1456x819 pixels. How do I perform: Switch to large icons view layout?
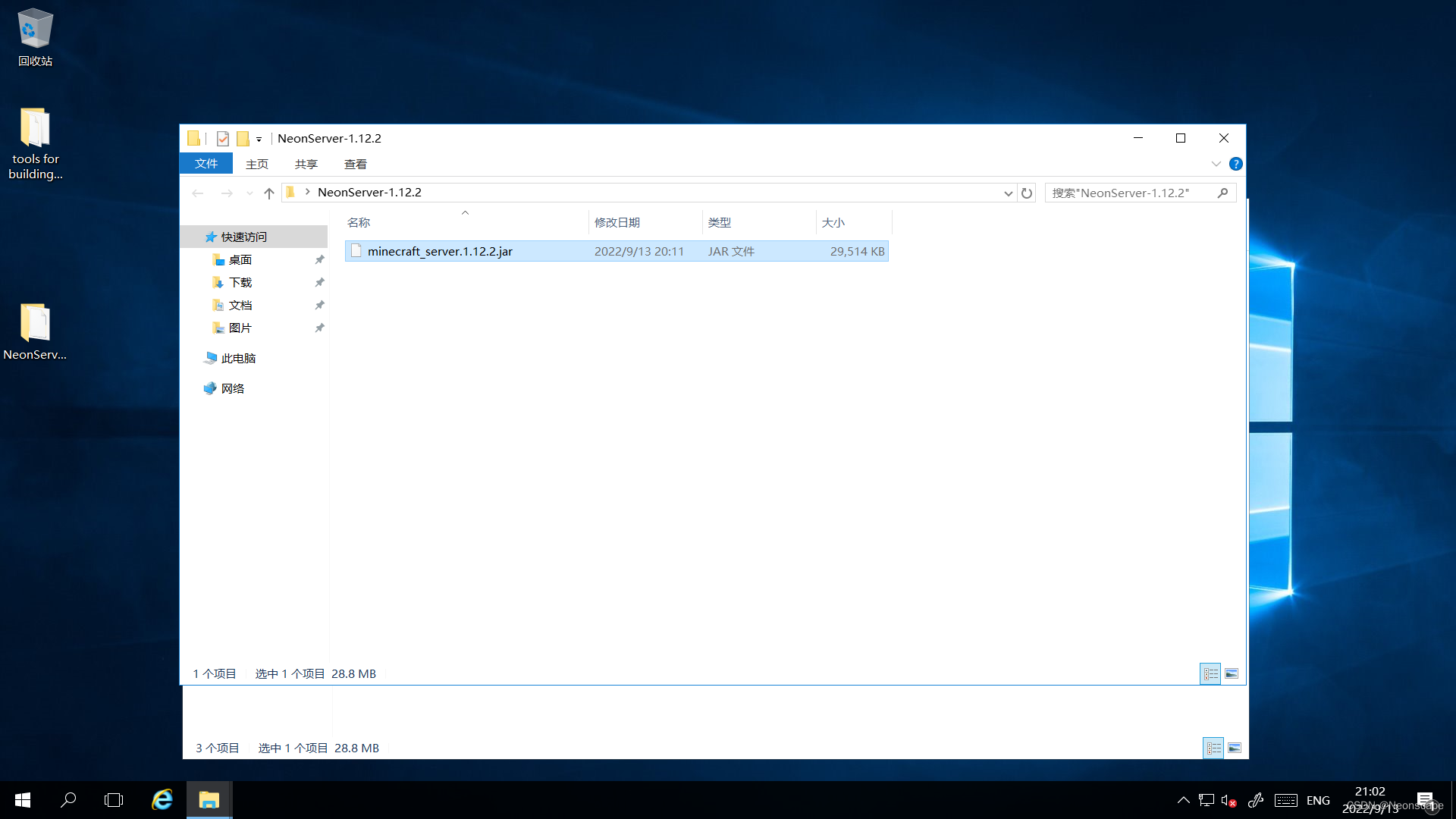pyautogui.click(x=1232, y=673)
